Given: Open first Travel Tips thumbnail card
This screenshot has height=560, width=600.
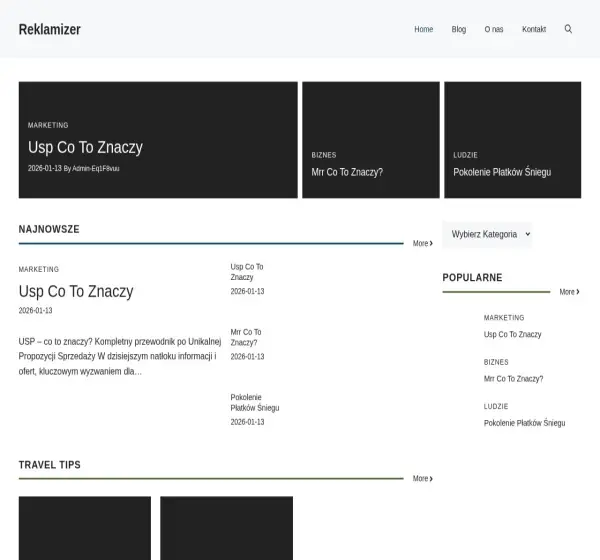Looking at the screenshot, I should point(85,528).
